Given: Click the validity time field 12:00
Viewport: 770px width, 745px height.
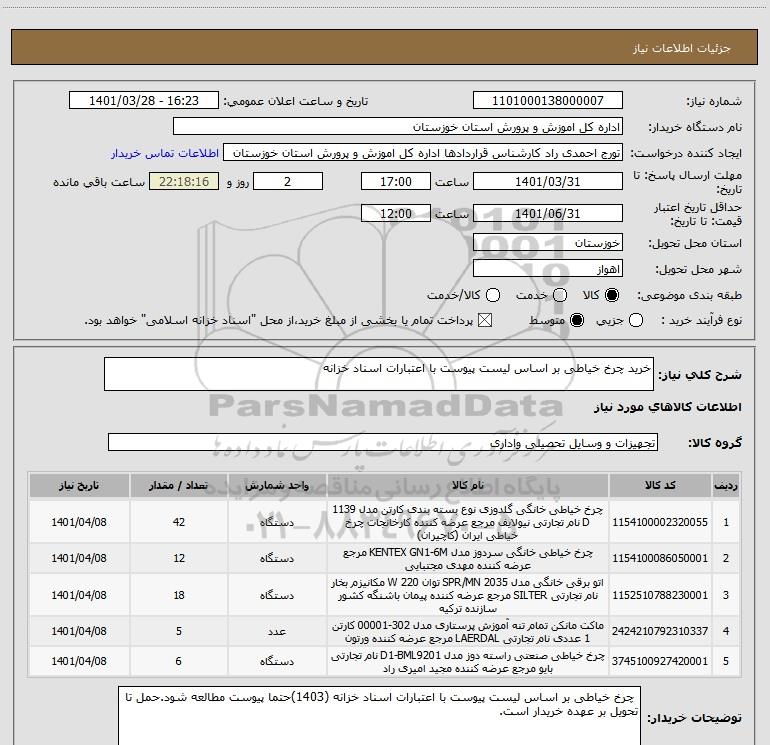Looking at the screenshot, I should tap(396, 213).
